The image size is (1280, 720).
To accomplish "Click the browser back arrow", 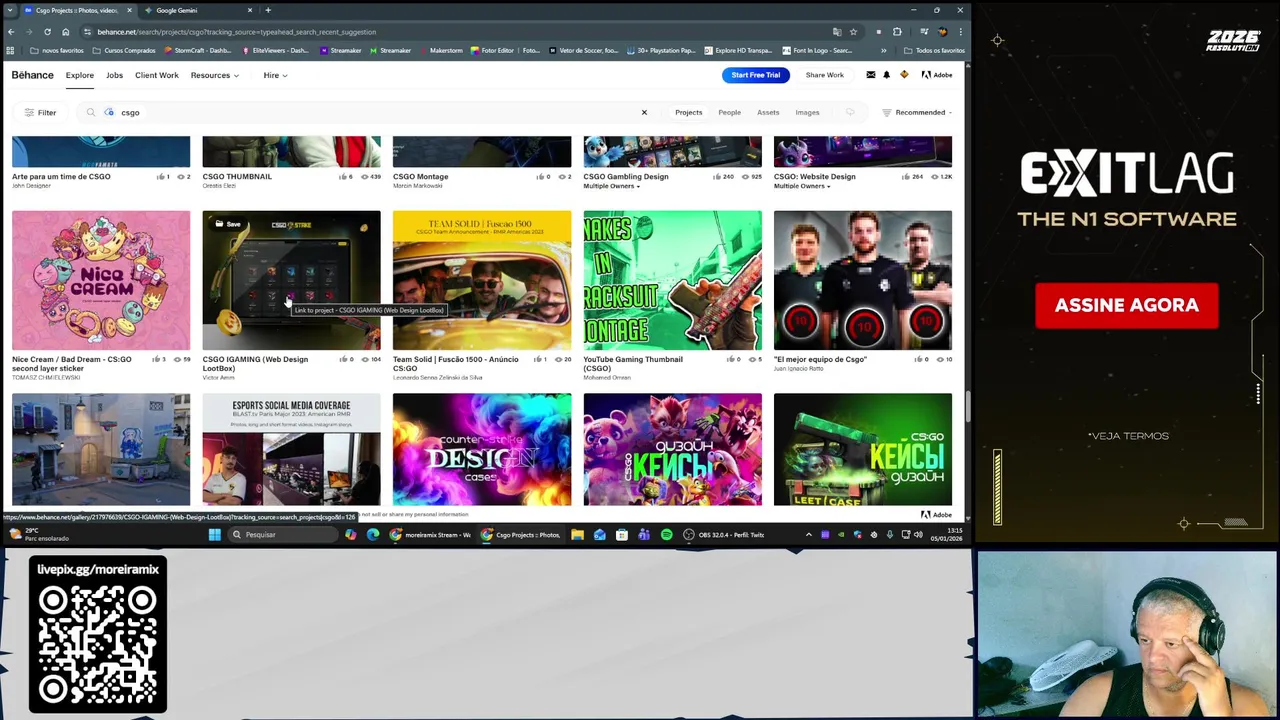I will click(11, 32).
